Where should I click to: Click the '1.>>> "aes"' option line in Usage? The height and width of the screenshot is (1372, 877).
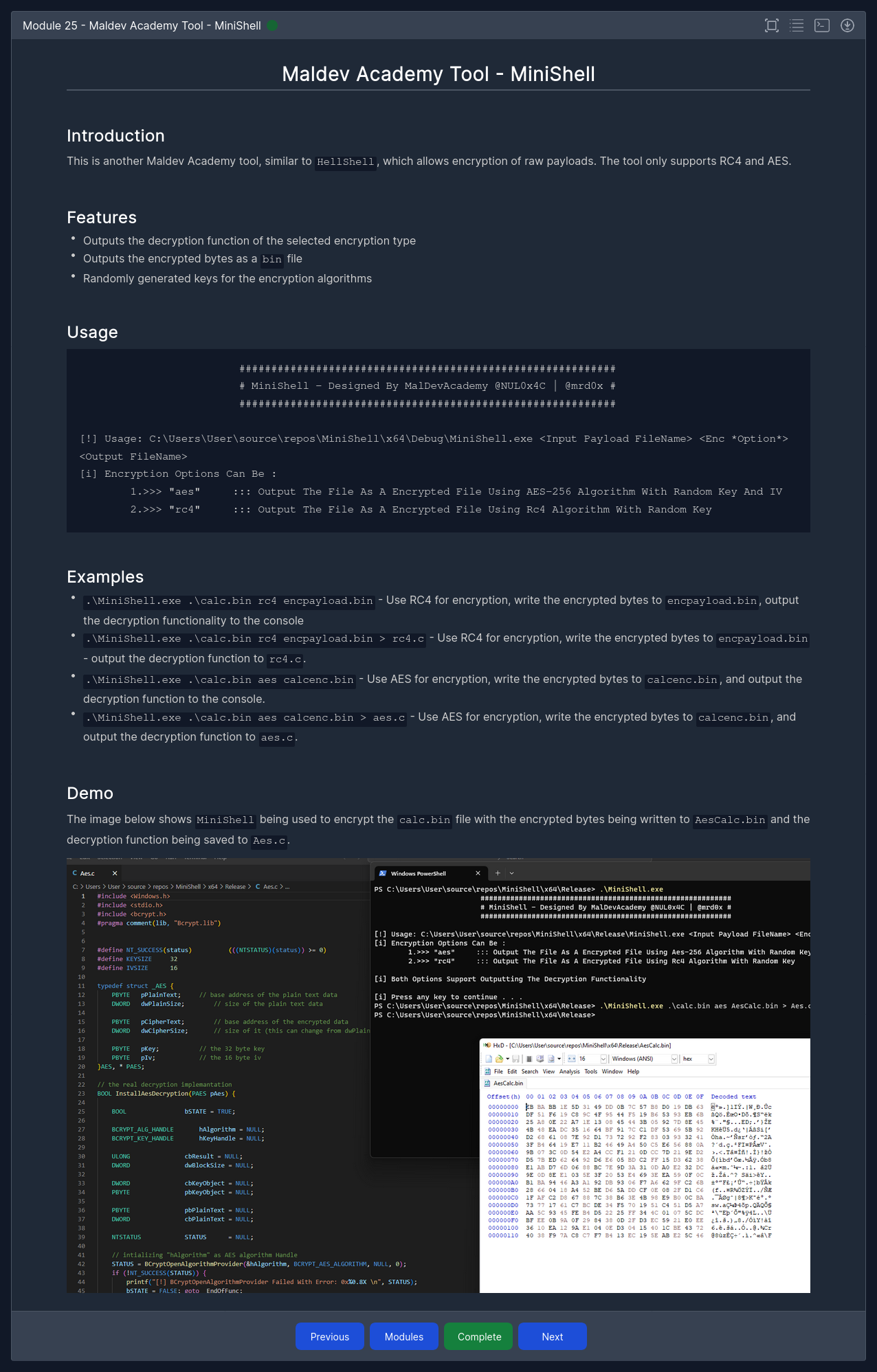click(456, 492)
